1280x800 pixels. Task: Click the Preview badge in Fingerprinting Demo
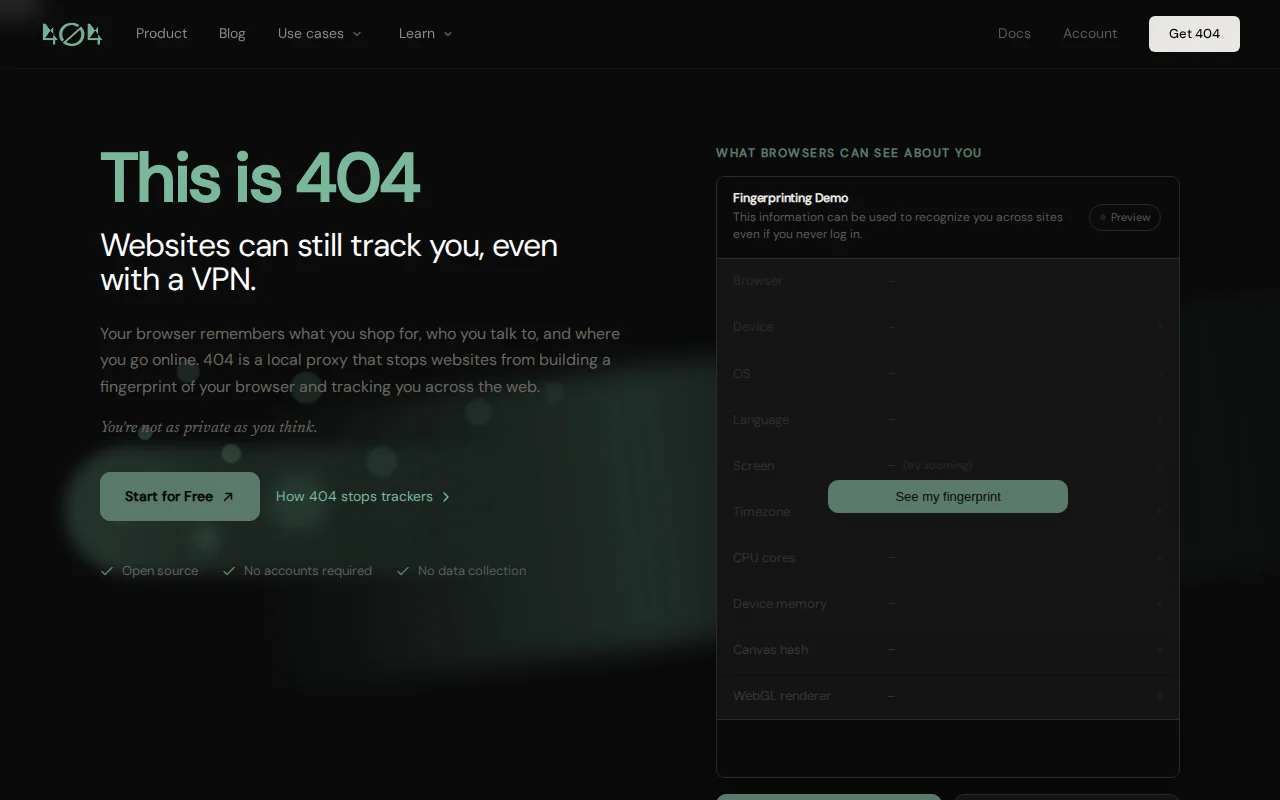1125,217
